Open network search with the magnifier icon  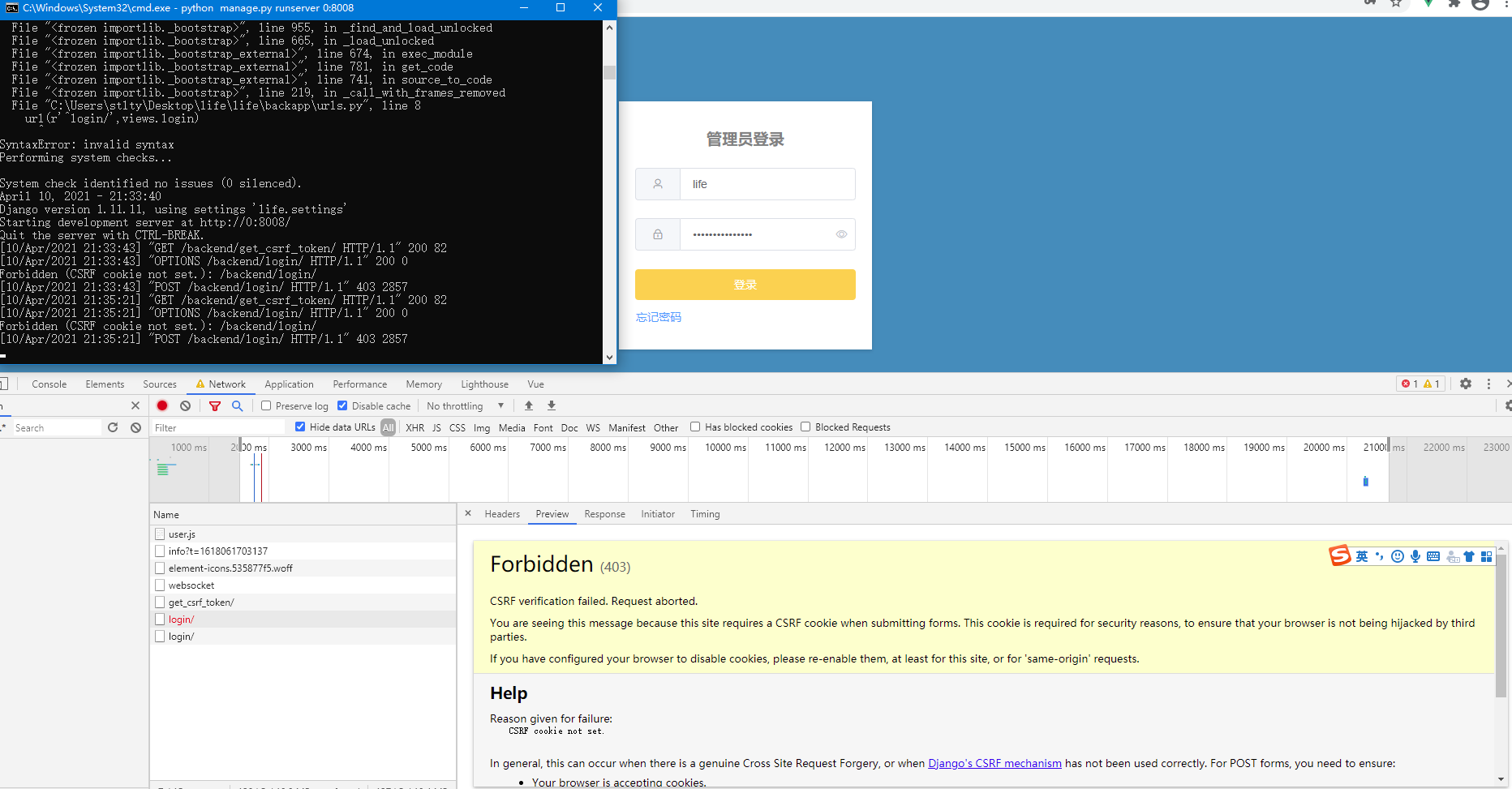click(x=238, y=405)
